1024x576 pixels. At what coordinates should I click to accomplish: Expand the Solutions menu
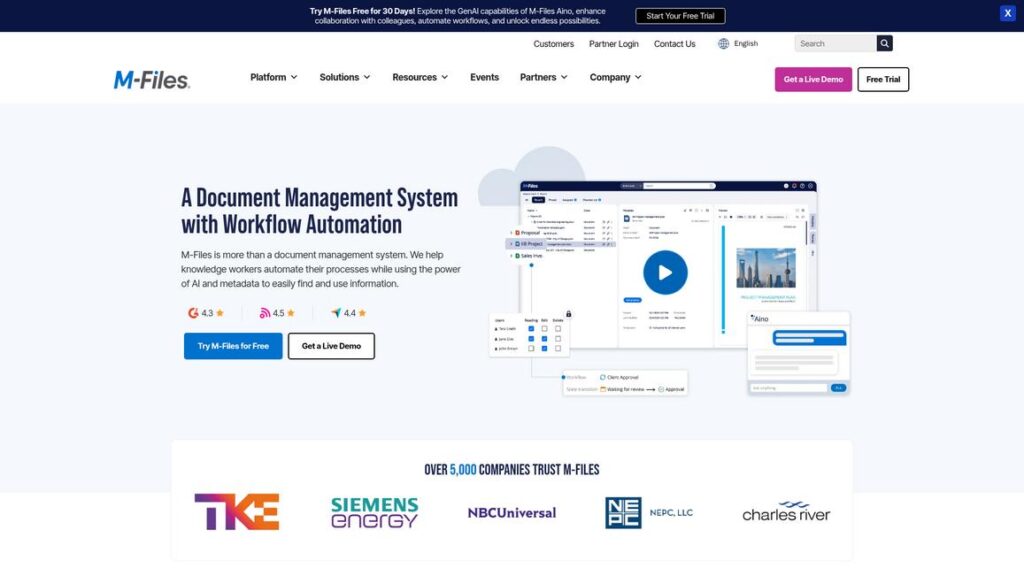click(x=345, y=77)
